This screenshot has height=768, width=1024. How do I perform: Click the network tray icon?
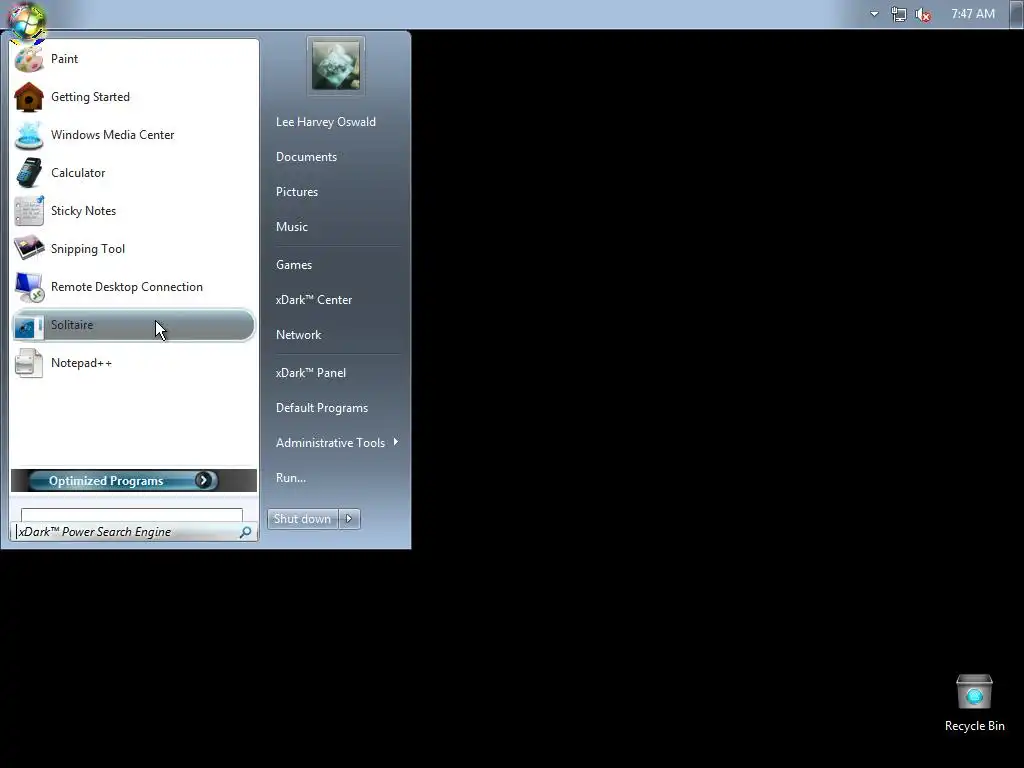point(899,14)
